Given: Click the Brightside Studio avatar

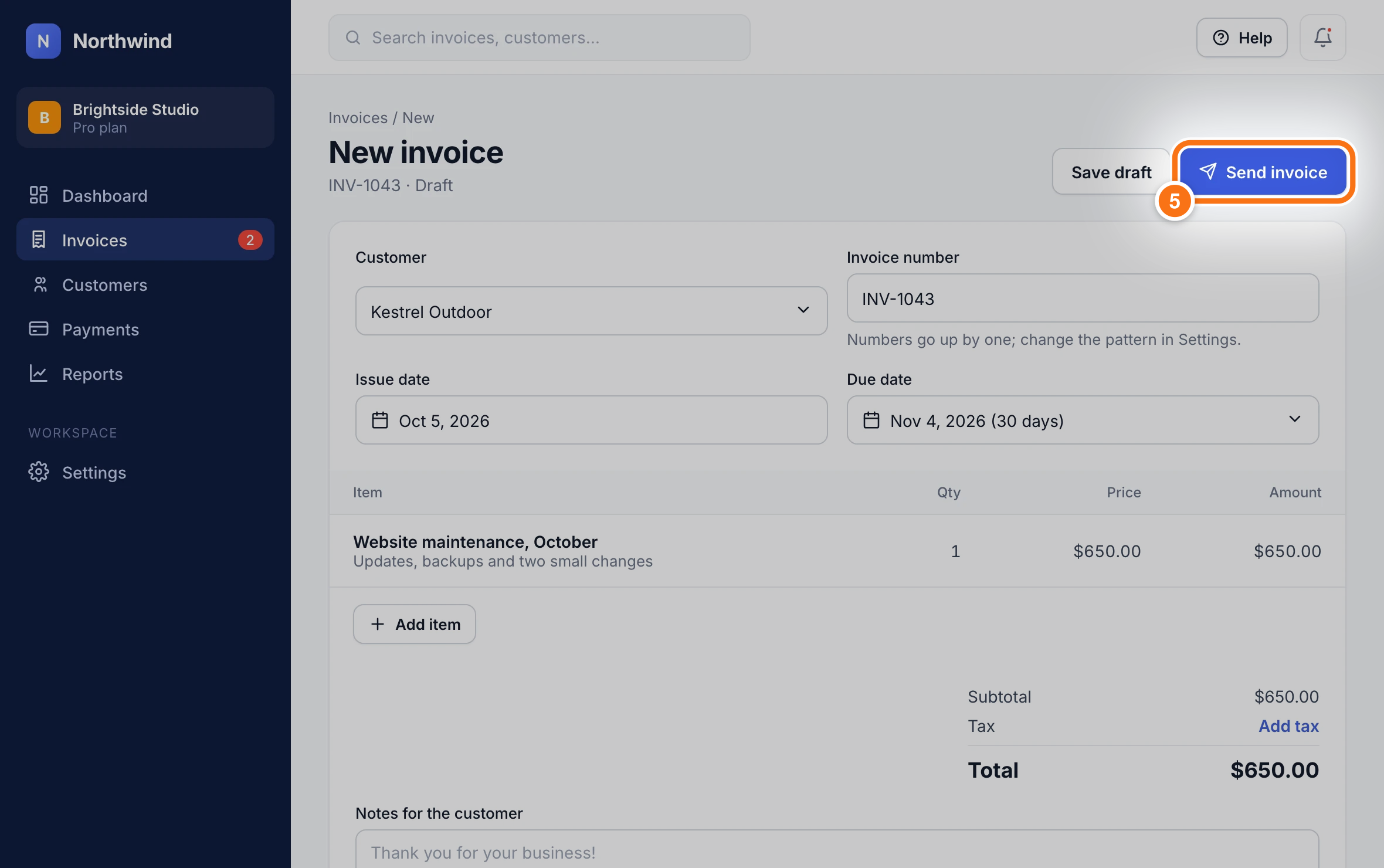Looking at the screenshot, I should point(45,117).
